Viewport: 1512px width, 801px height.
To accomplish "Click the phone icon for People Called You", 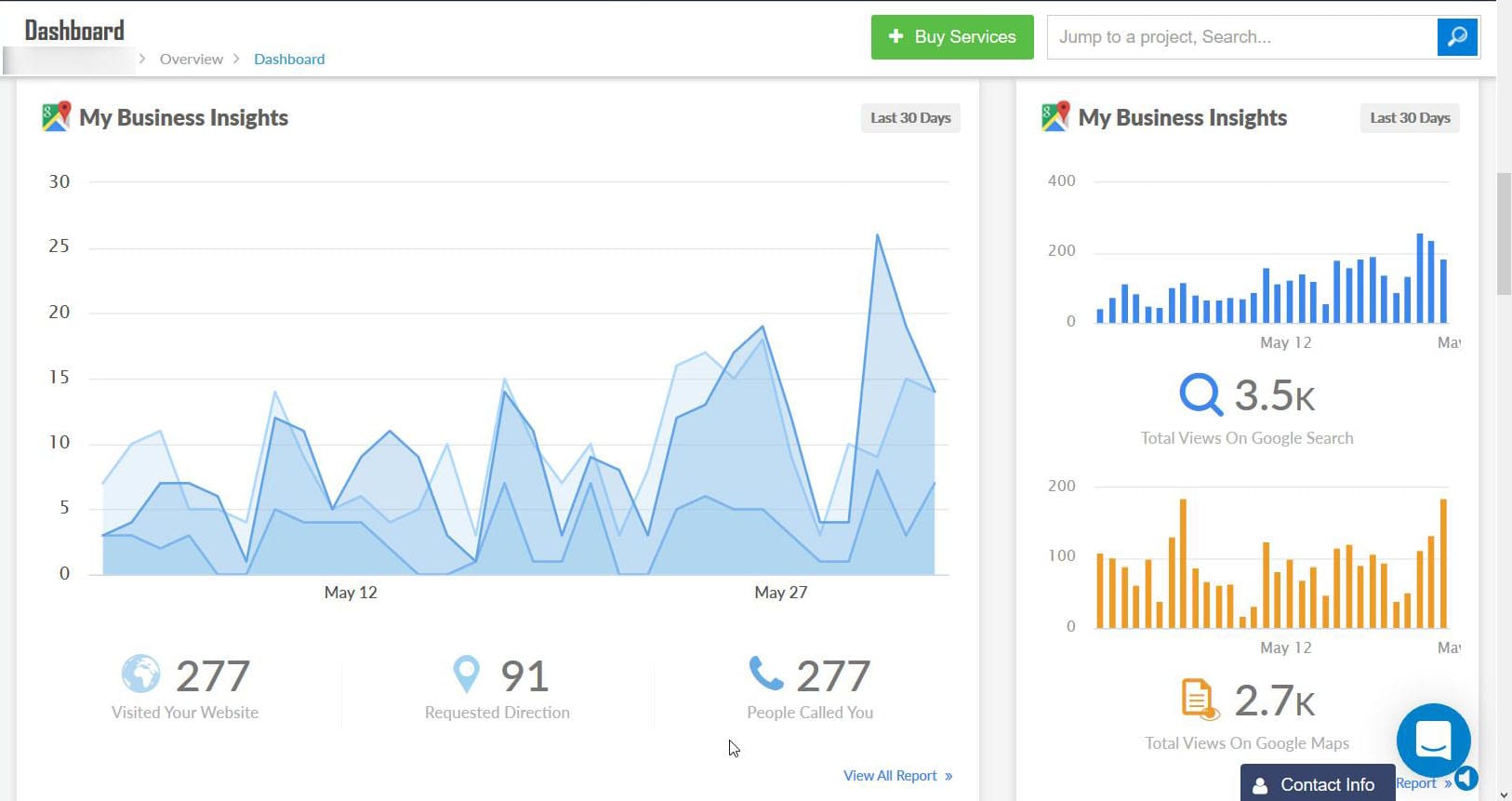I will [766, 674].
